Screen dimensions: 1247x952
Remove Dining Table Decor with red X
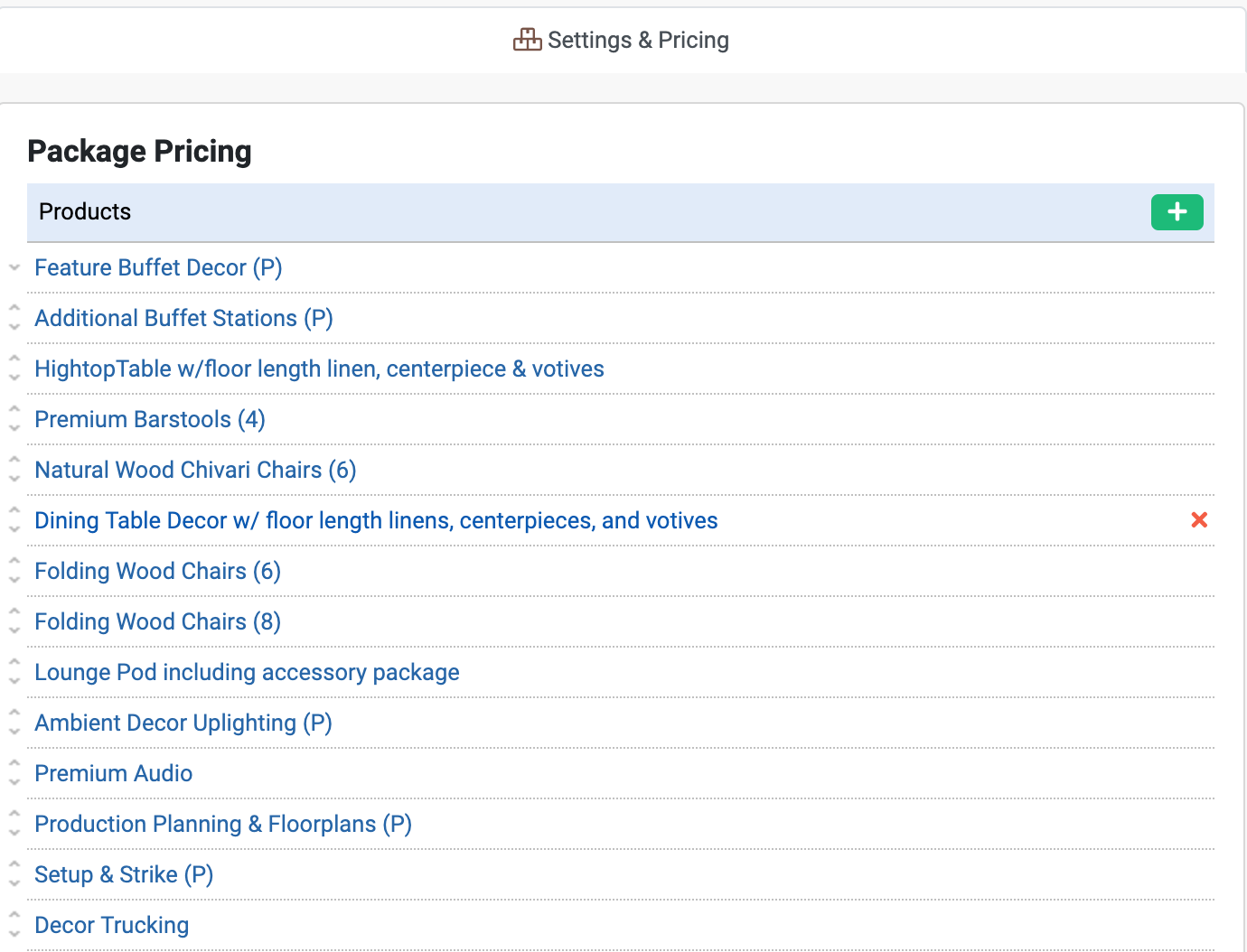pos(1199,520)
